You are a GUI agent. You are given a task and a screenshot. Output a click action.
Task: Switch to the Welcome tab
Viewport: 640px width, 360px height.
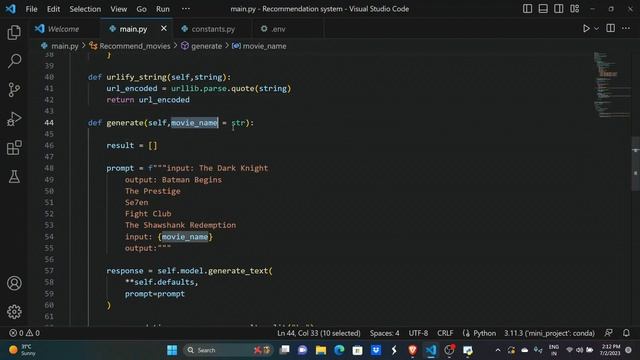coord(63,29)
